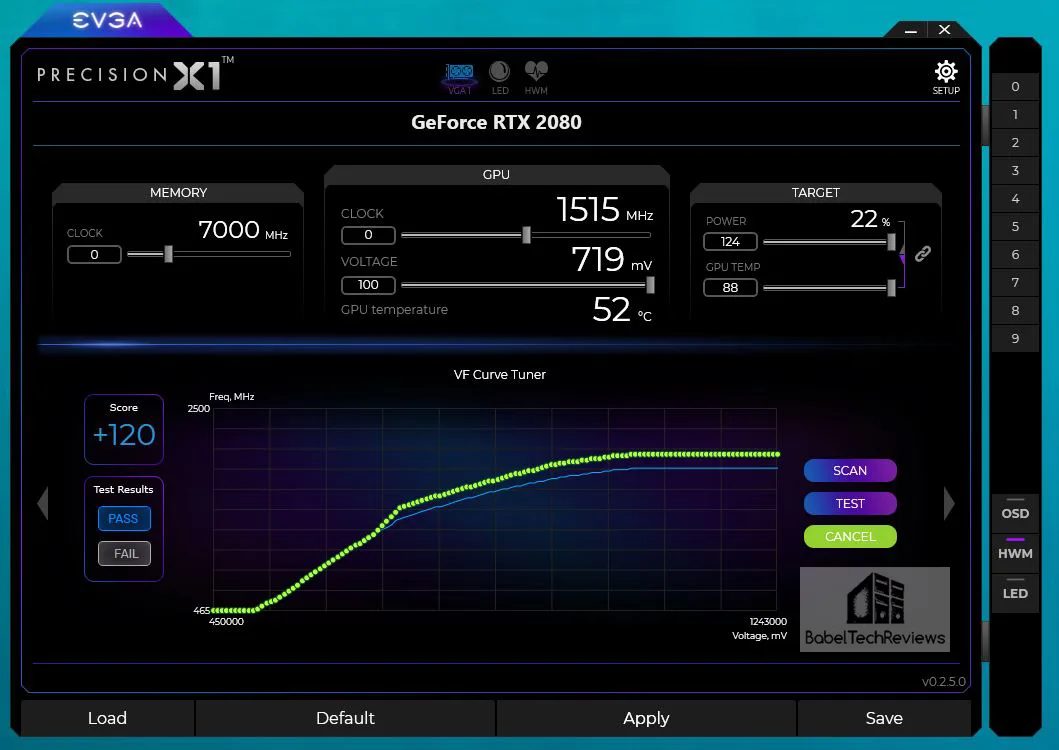Screen dimensions: 1059x750
Task: Click the v0.2.5.0 version label
Action: point(944,681)
